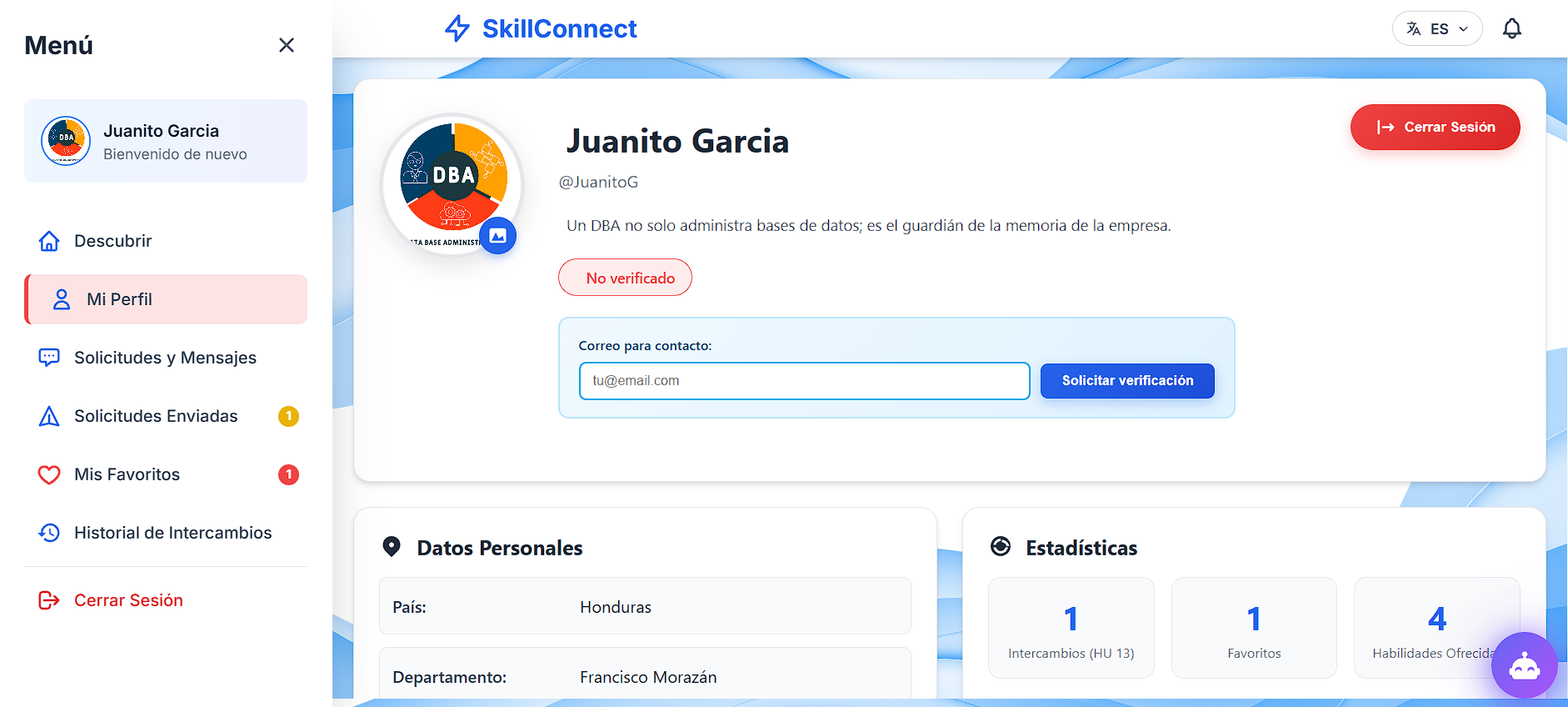Click the Favoritos stat card
The height and width of the screenshot is (707, 1568).
coord(1254,628)
